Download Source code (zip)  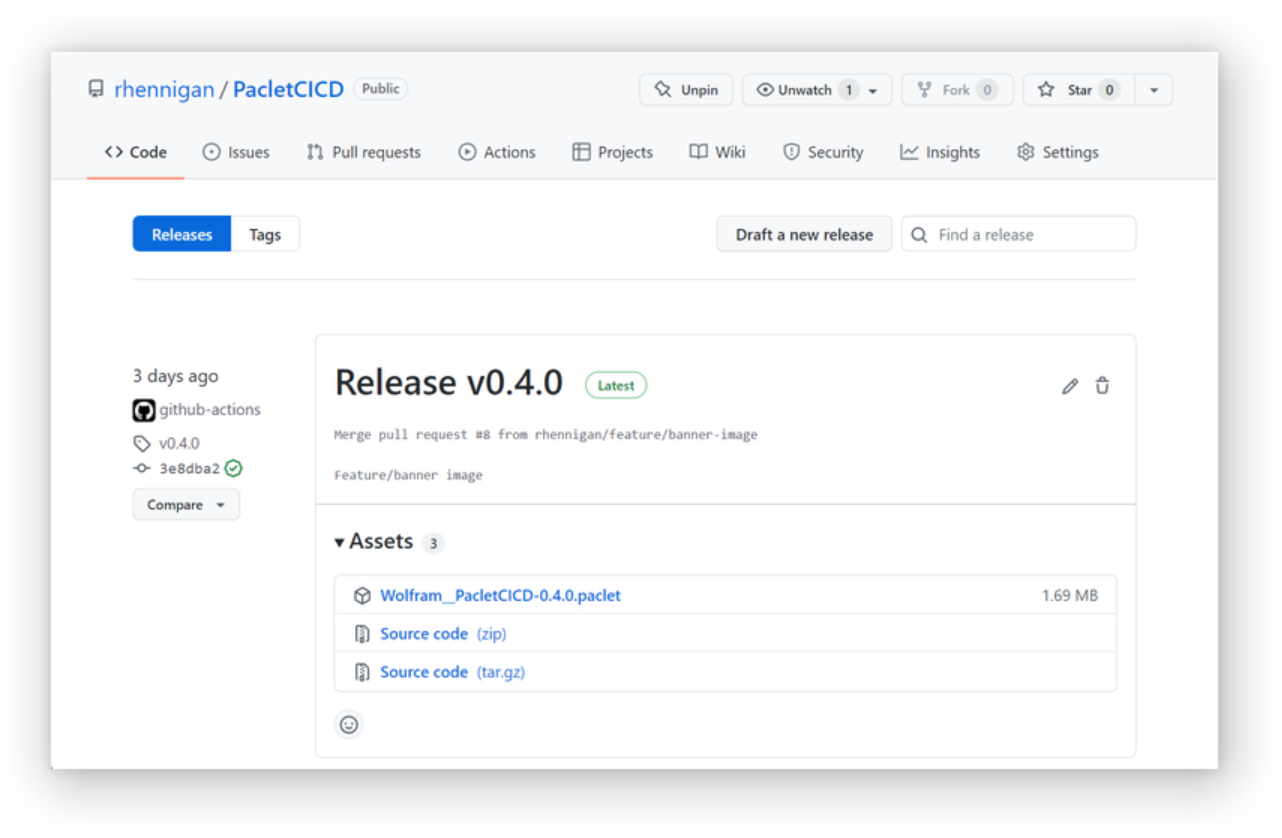tap(424, 634)
